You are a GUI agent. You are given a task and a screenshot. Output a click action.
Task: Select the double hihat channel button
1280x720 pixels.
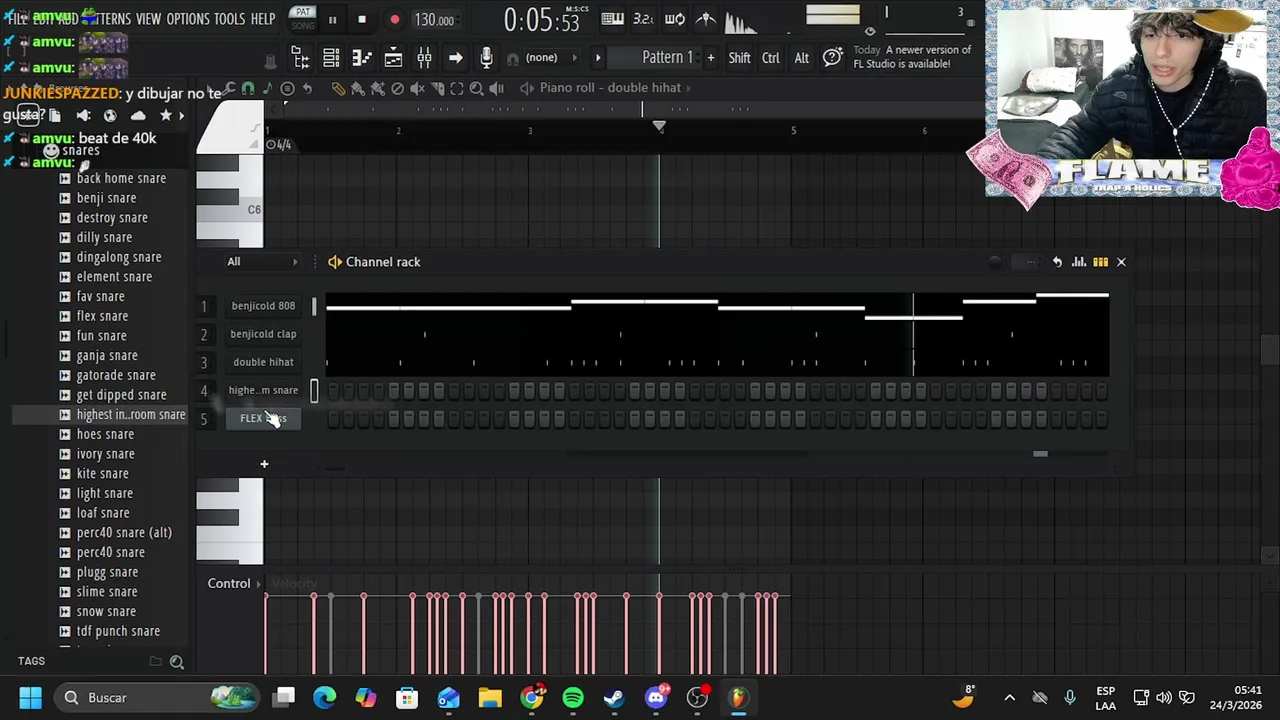[263, 362]
